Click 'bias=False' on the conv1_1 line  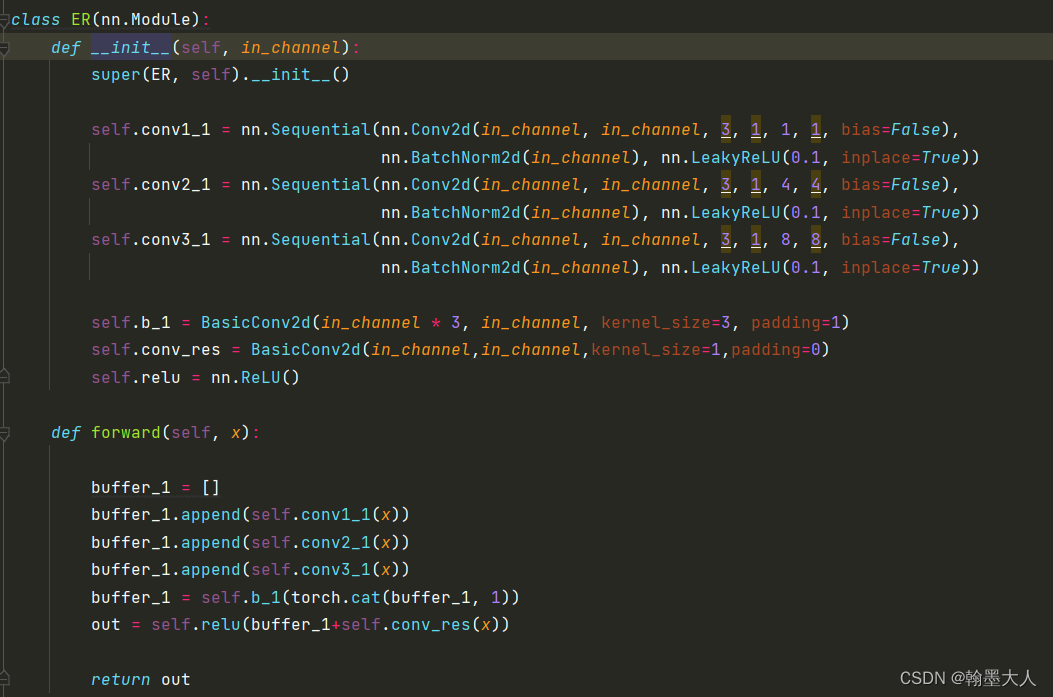point(891,130)
